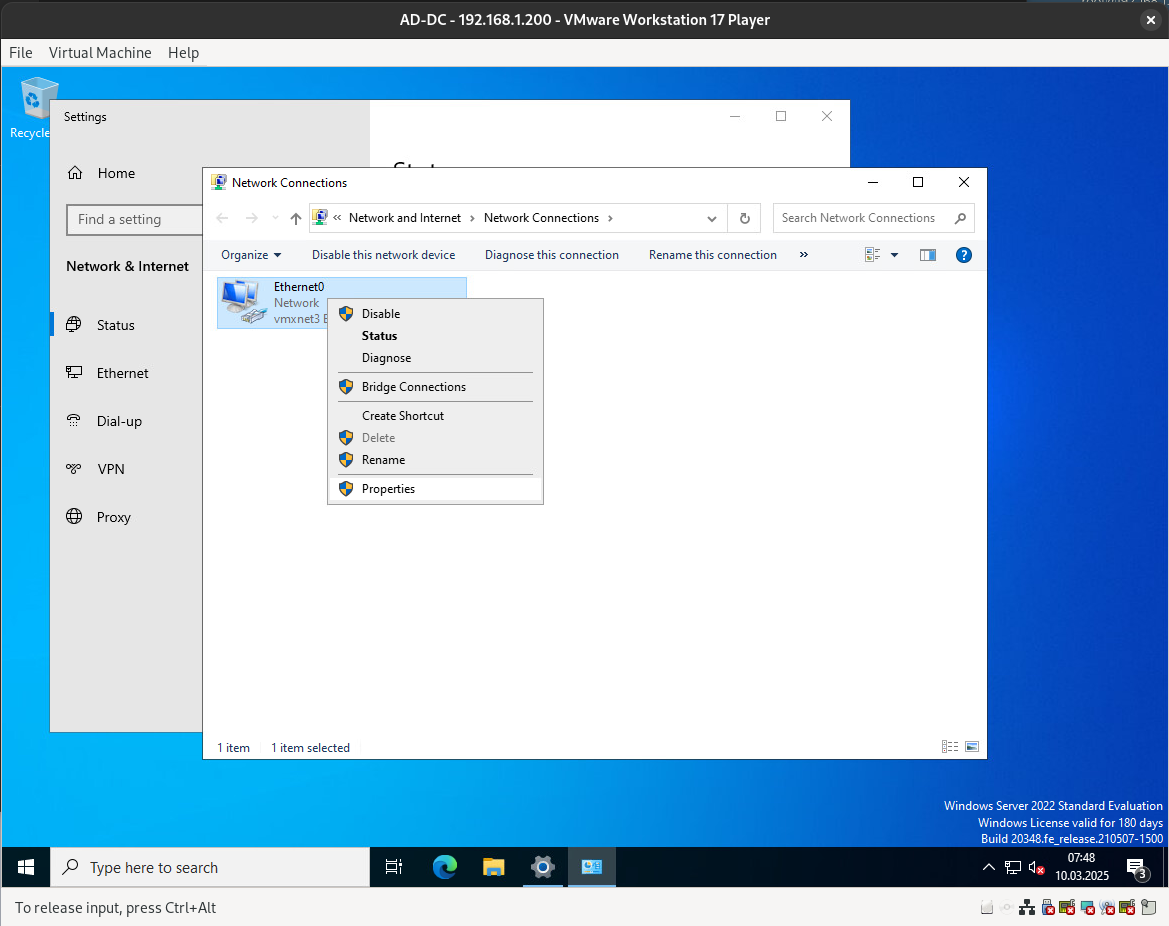1169x926 pixels.
Task: Open the change view dropdown arrow
Action: 895,255
